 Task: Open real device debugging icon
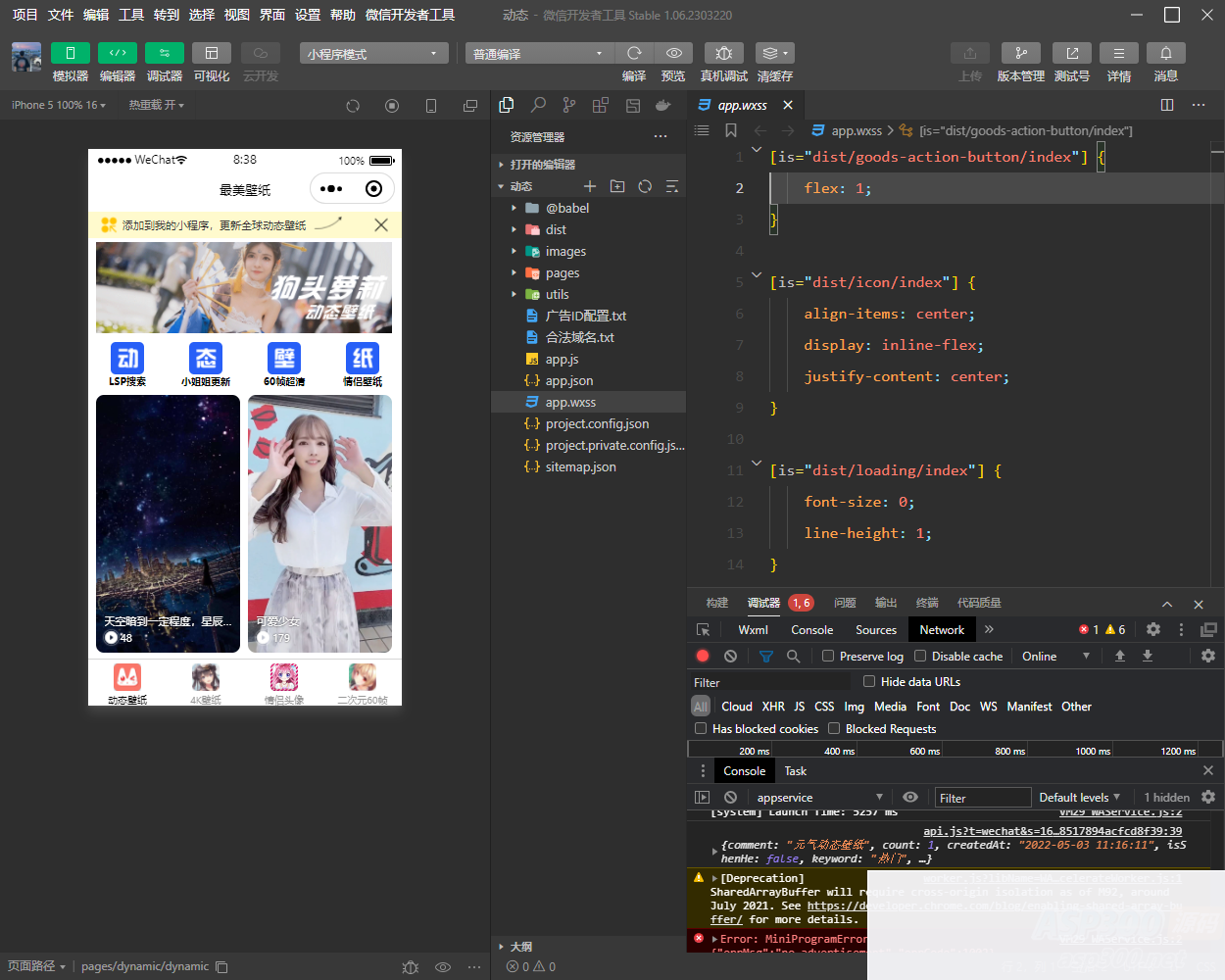click(x=723, y=53)
